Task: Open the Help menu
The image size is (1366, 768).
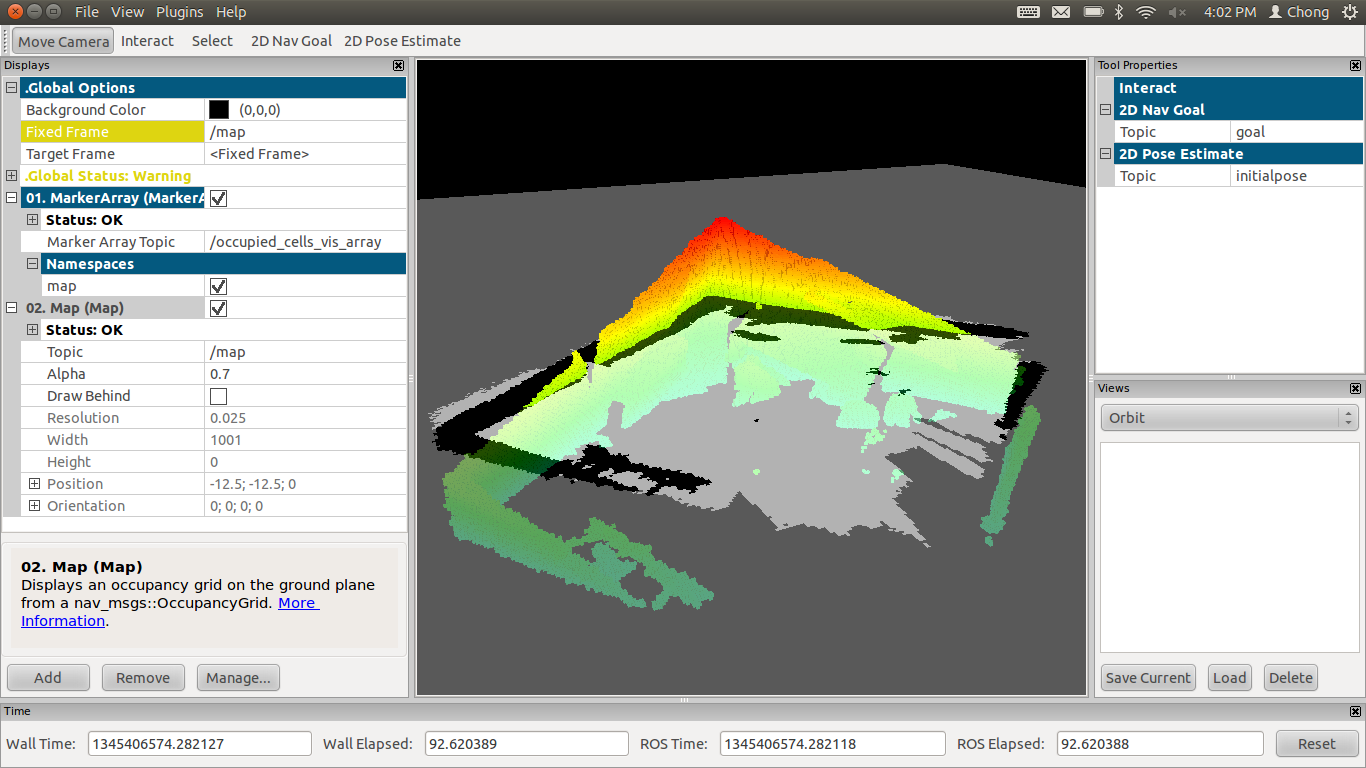Action: click(231, 12)
